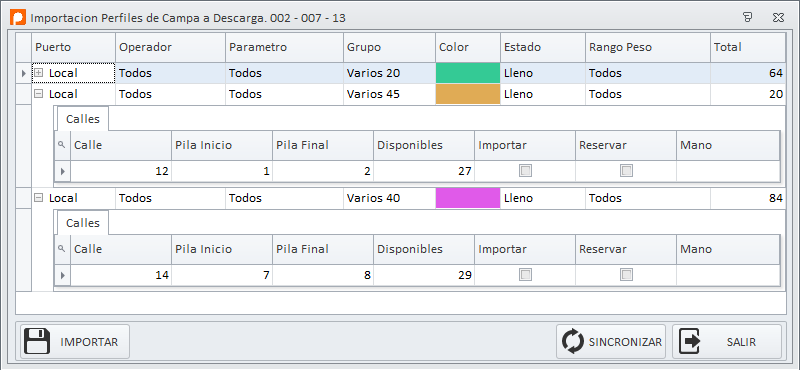Screen dimensions: 800x370
Task: Click the search magnifier in second Calles grid
Action: pos(62,249)
